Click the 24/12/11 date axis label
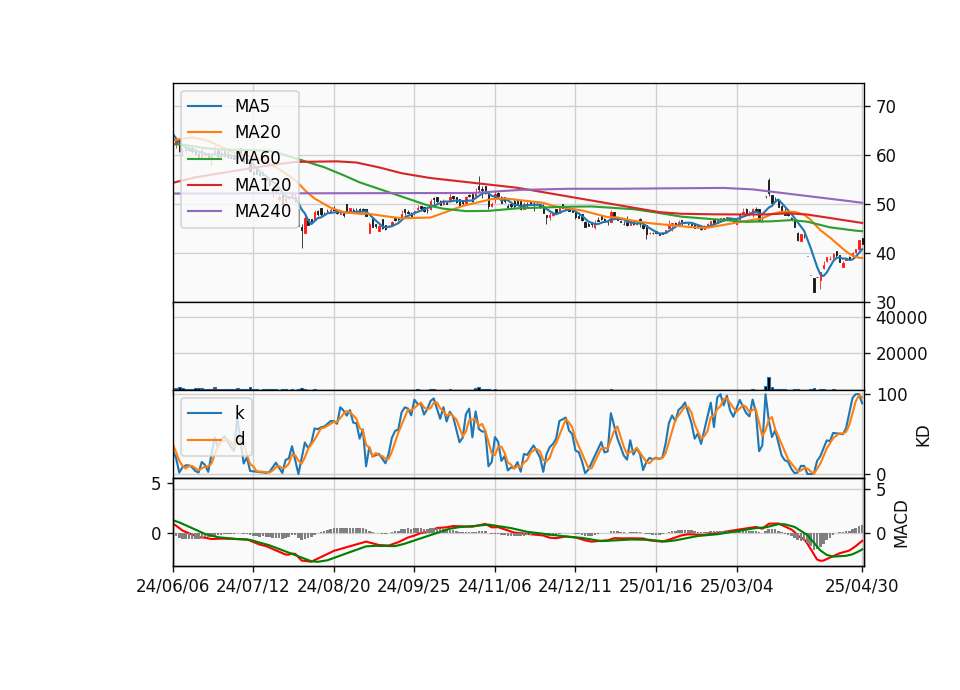Screen dimensions: 960x690 pyautogui.click(x=575, y=586)
